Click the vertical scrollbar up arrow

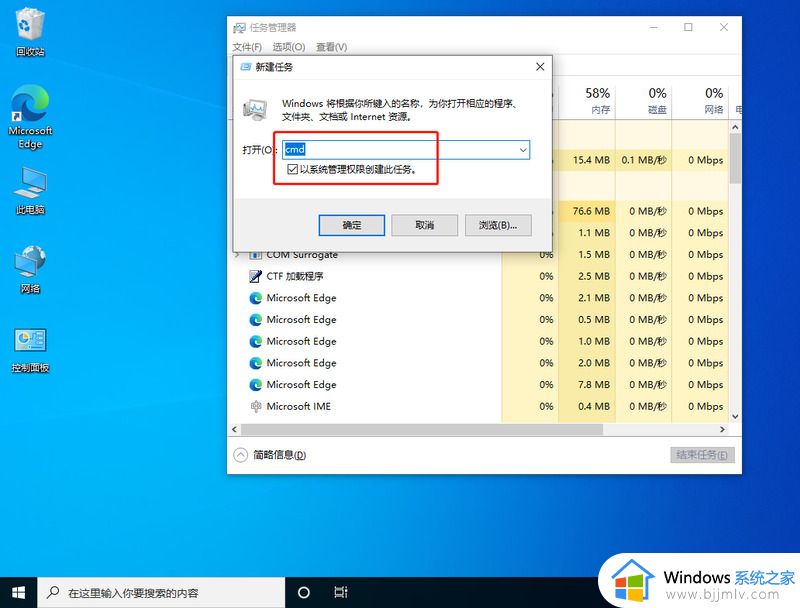pyautogui.click(x=735, y=127)
